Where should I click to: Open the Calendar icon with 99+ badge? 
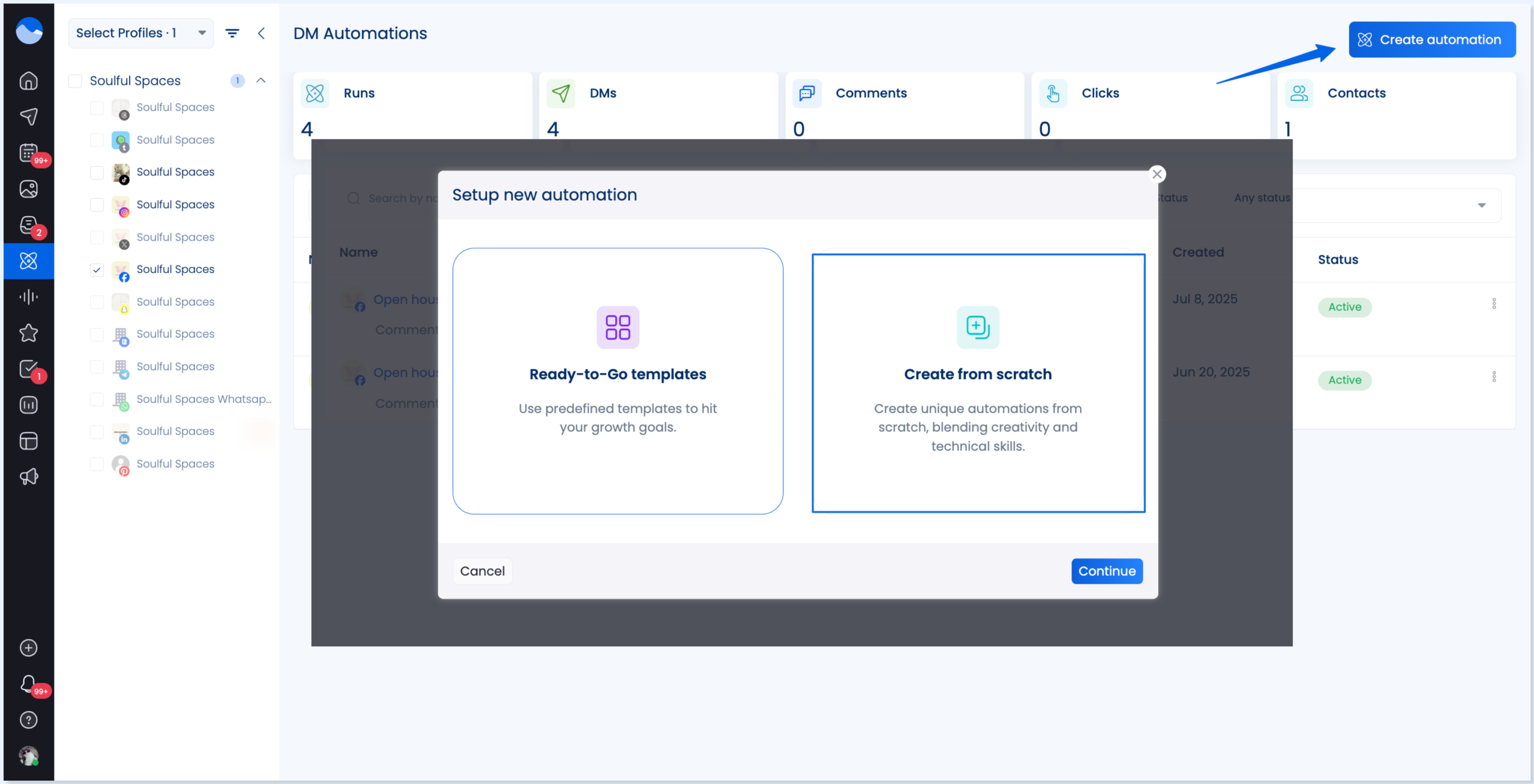pos(29,153)
